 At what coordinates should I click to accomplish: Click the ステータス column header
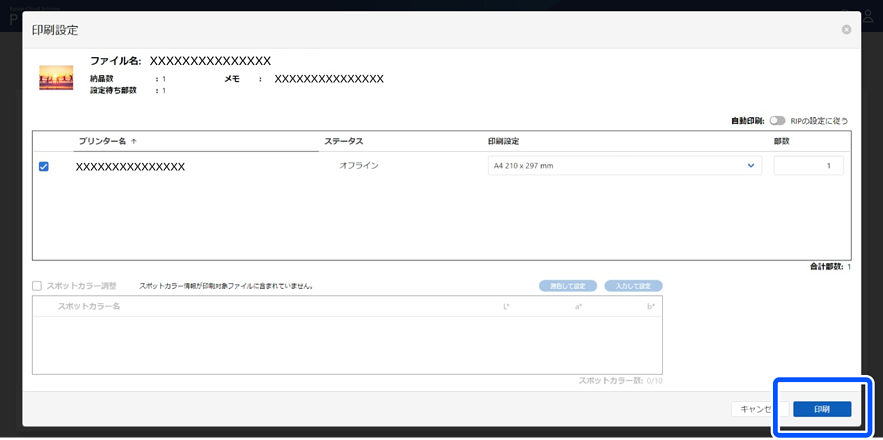click(x=344, y=142)
